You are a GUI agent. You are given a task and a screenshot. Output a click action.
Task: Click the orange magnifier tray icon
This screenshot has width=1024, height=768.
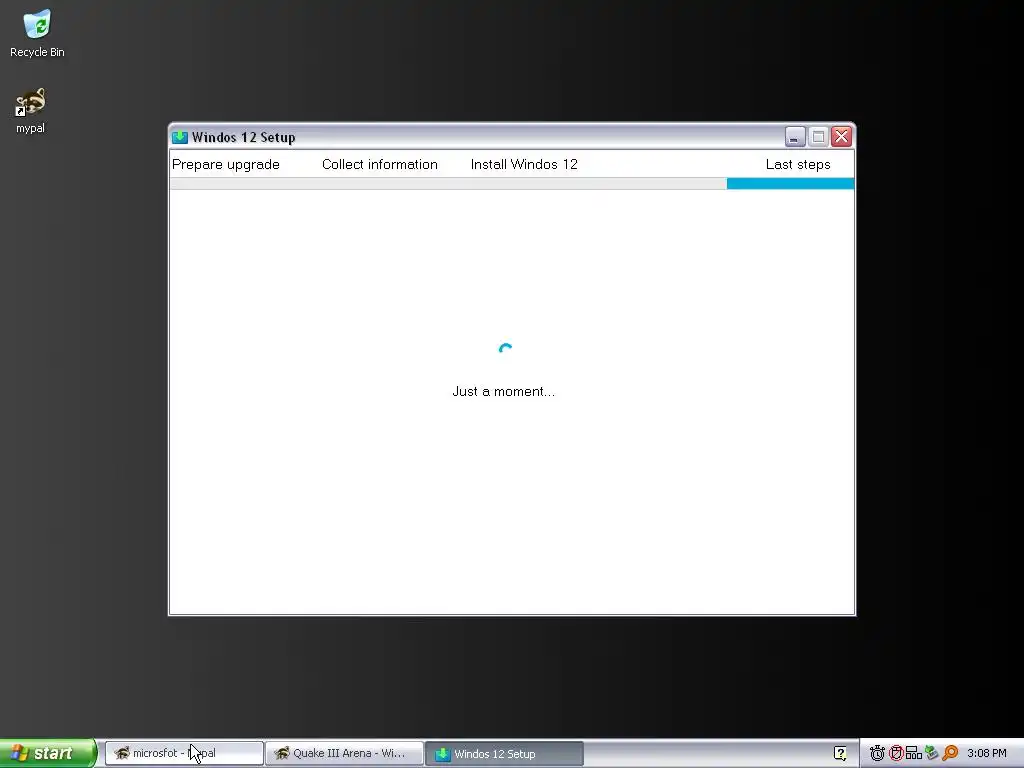[x=950, y=753]
